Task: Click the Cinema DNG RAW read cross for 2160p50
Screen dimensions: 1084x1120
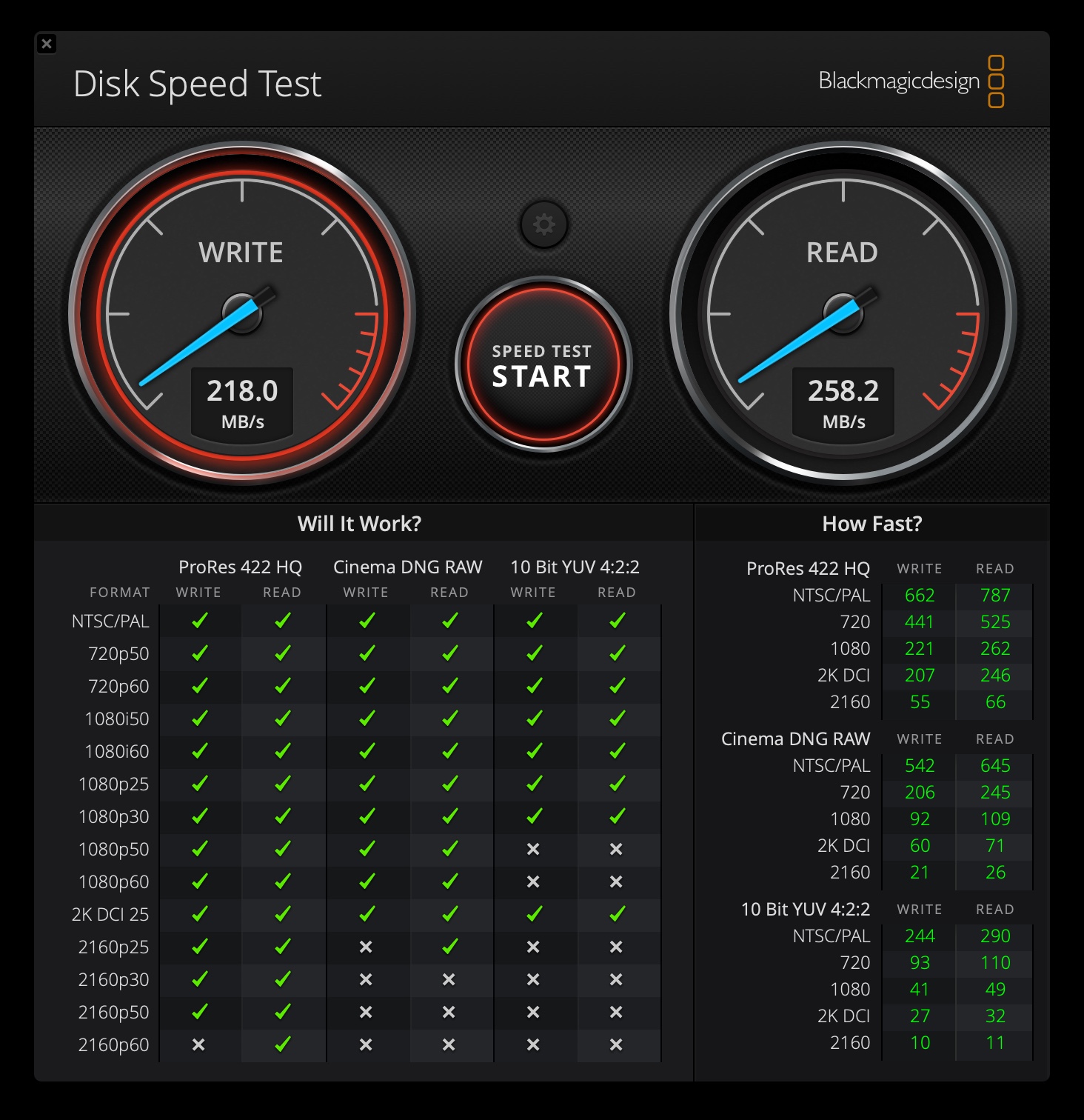Action: [x=449, y=1012]
